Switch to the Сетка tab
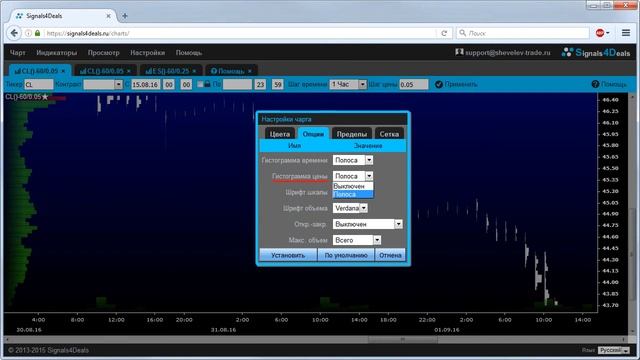The width and height of the screenshot is (640, 360). pyautogui.click(x=389, y=134)
